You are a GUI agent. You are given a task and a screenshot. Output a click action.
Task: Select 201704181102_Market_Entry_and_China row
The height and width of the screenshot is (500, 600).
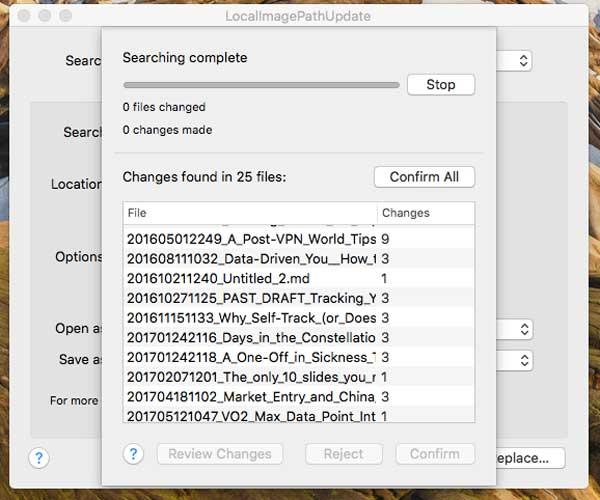click(x=251, y=396)
